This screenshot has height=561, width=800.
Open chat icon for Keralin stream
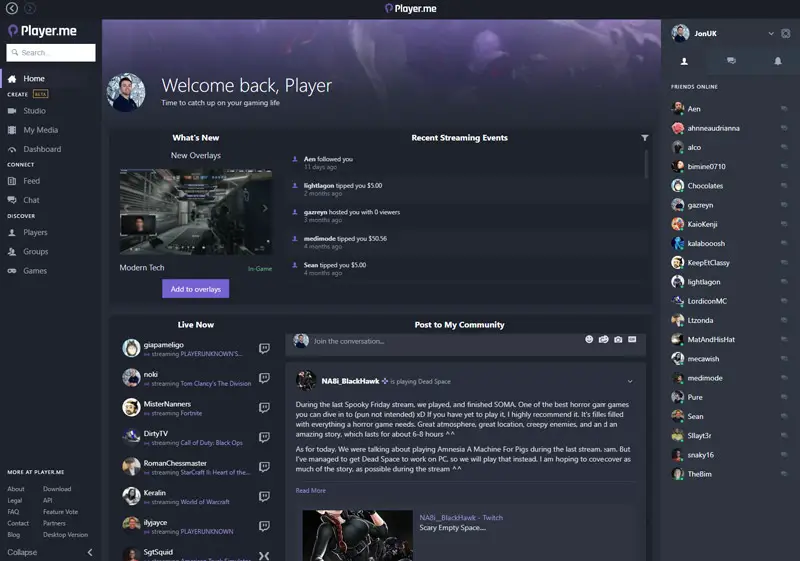(264, 496)
